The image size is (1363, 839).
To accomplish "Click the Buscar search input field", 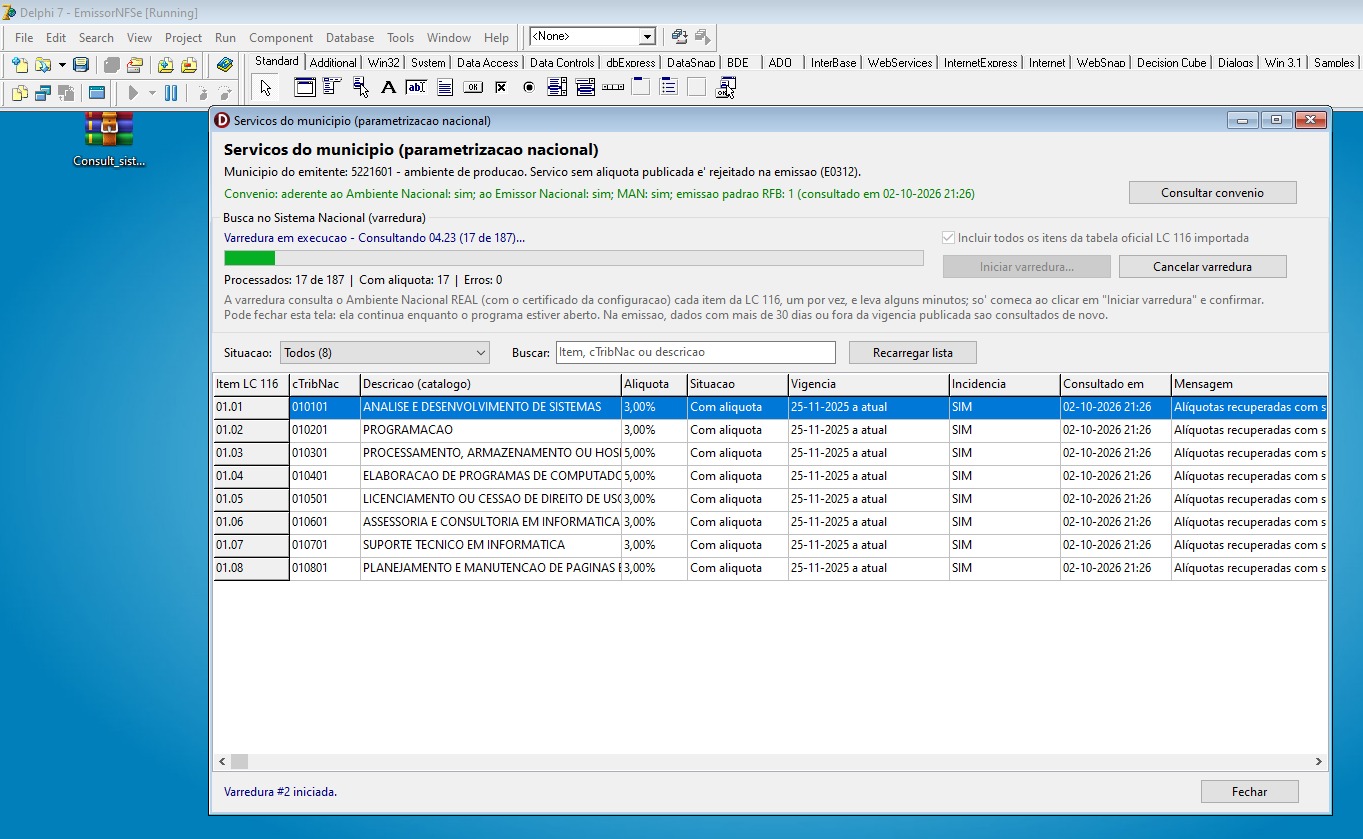I will (695, 352).
